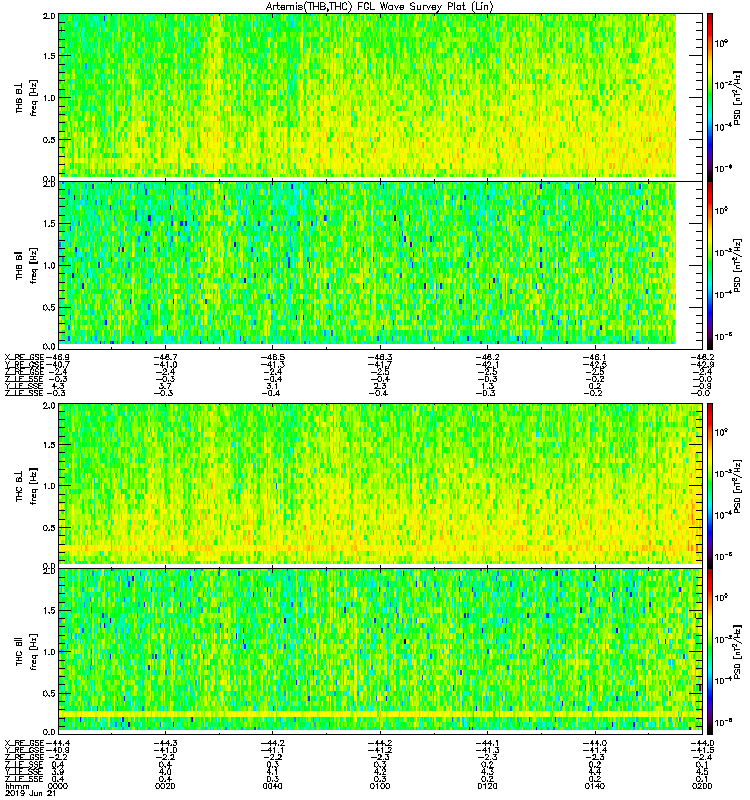The height and width of the screenshot is (800, 750).
Task: Select the THC B-parallel spectrogram panel
Action: click(x=381, y=650)
